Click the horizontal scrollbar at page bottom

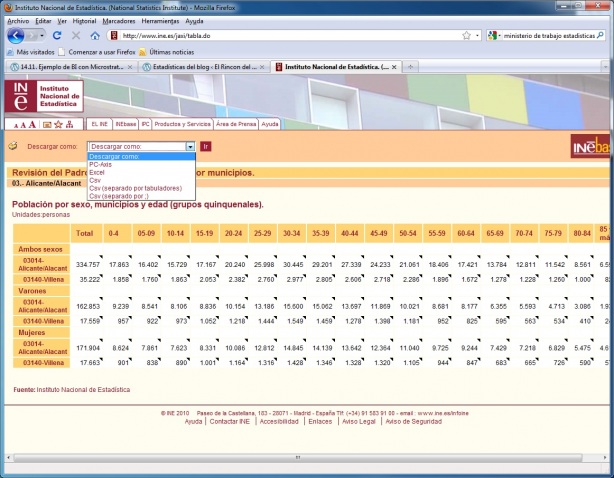(296, 457)
